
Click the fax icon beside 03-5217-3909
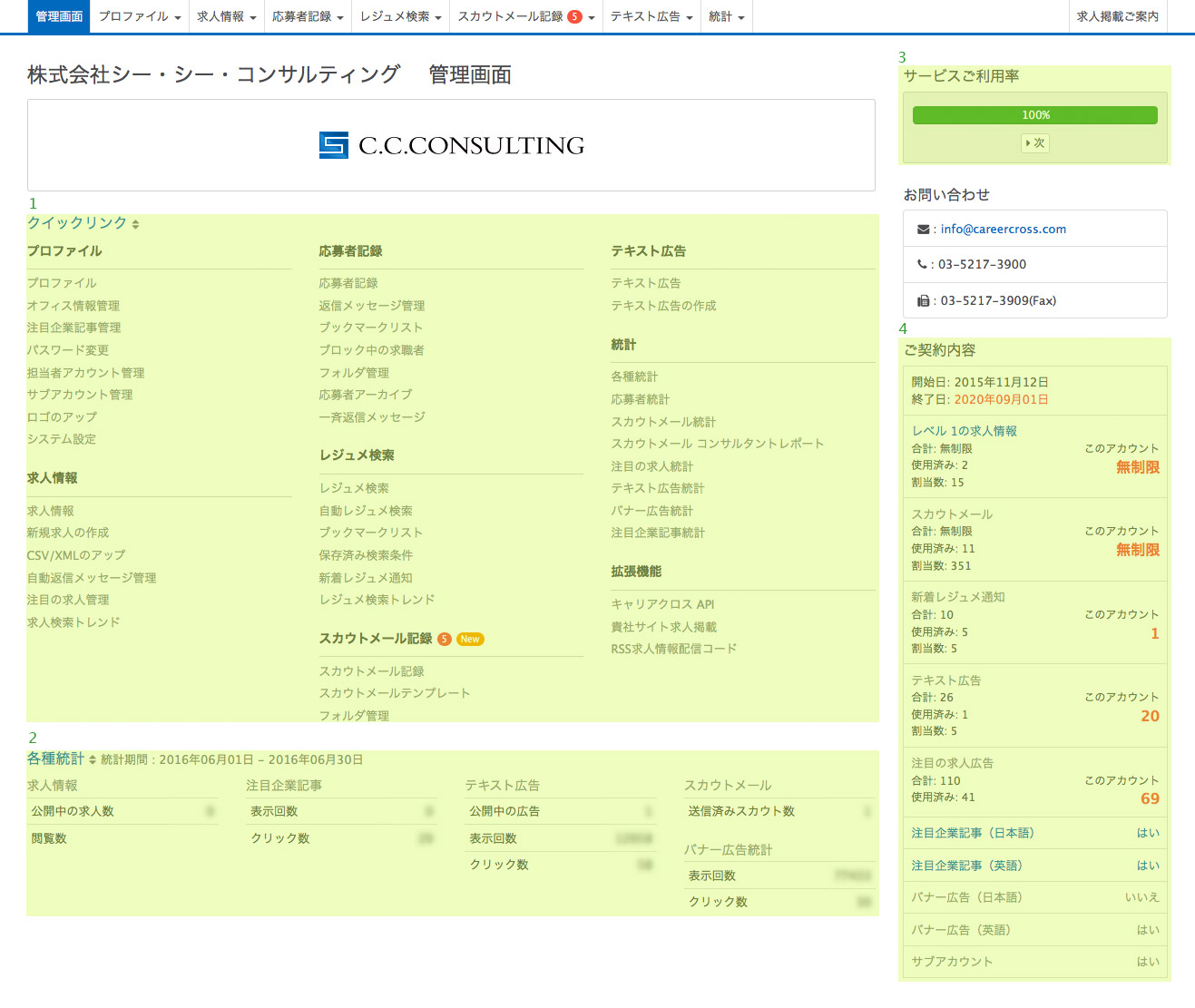pos(923,301)
